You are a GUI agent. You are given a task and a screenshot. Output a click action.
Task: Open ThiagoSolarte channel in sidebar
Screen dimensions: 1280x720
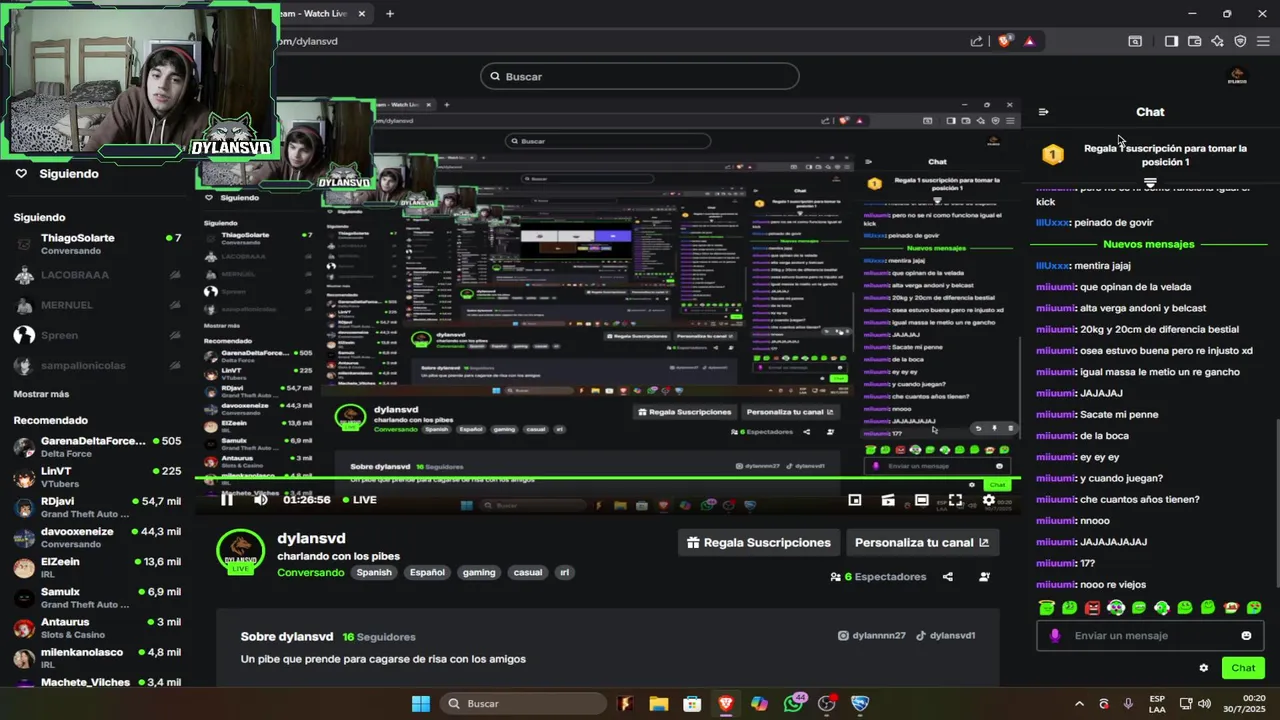click(x=97, y=244)
